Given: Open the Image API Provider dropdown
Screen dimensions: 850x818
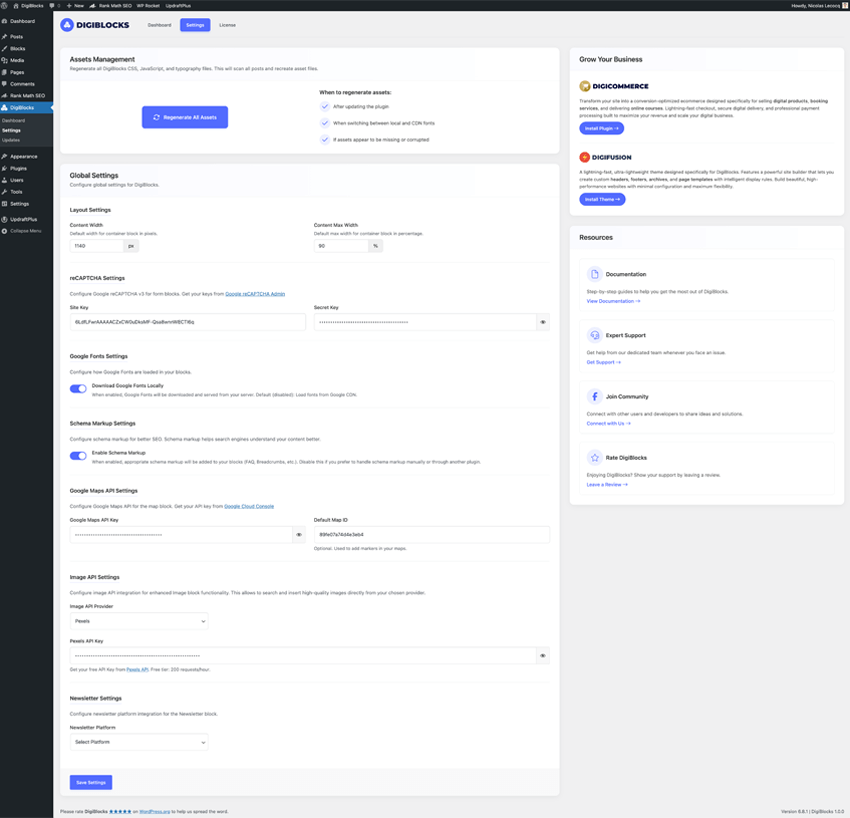Looking at the screenshot, I should click(x=139, y=620).
